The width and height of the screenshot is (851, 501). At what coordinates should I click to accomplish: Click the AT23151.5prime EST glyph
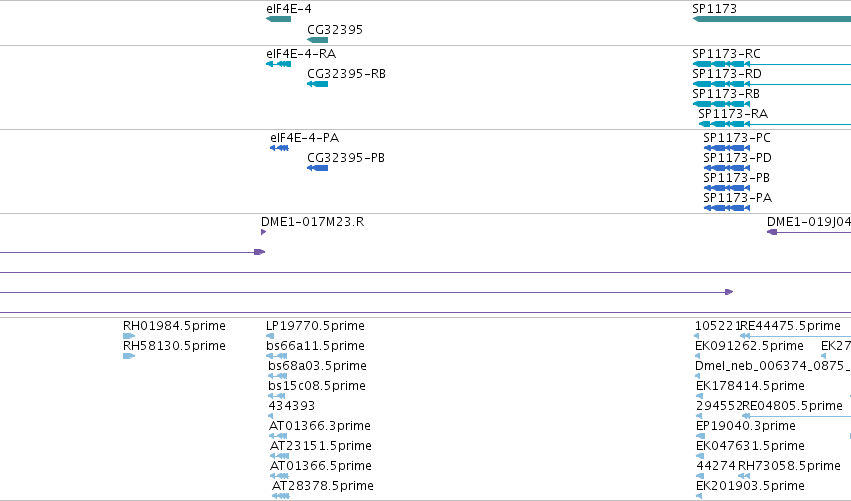pyautogui.click(x=280, y=456)
